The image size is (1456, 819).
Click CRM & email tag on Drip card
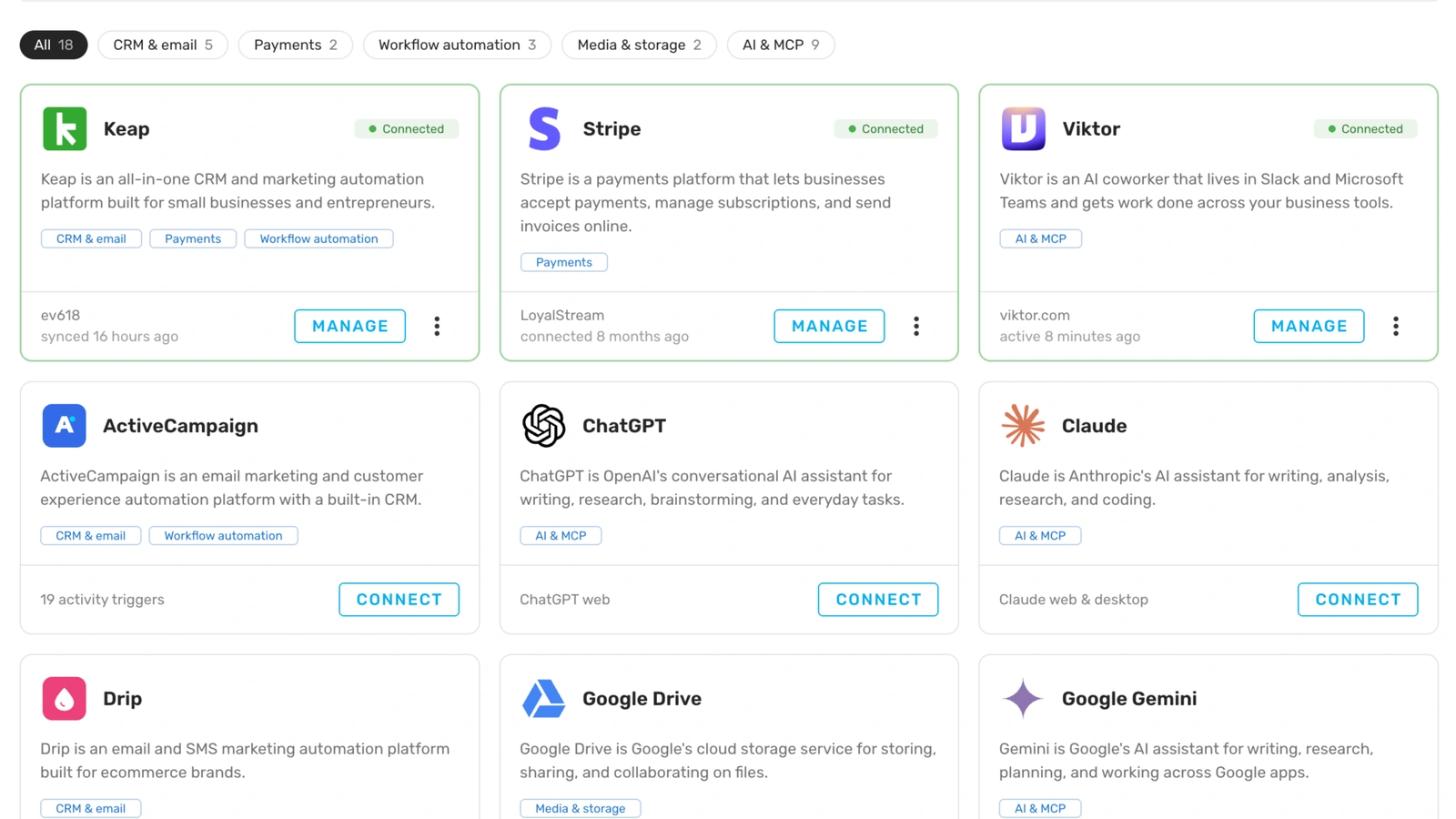(91, 808)
